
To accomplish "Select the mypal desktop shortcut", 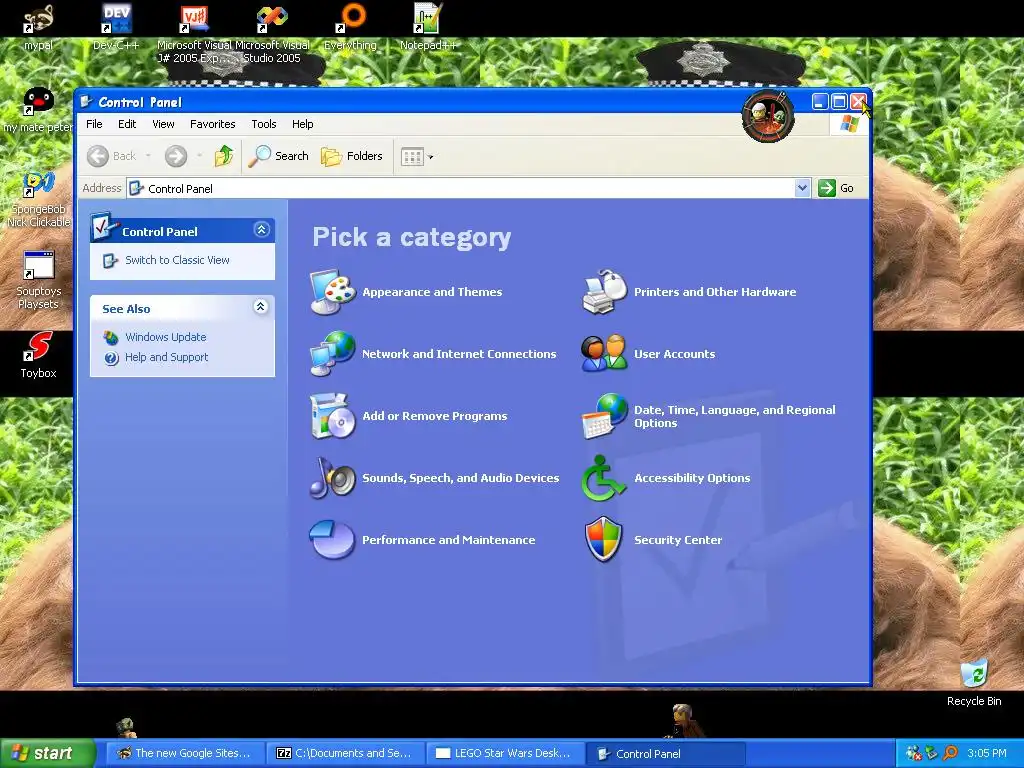I will [x=39, y=27].
